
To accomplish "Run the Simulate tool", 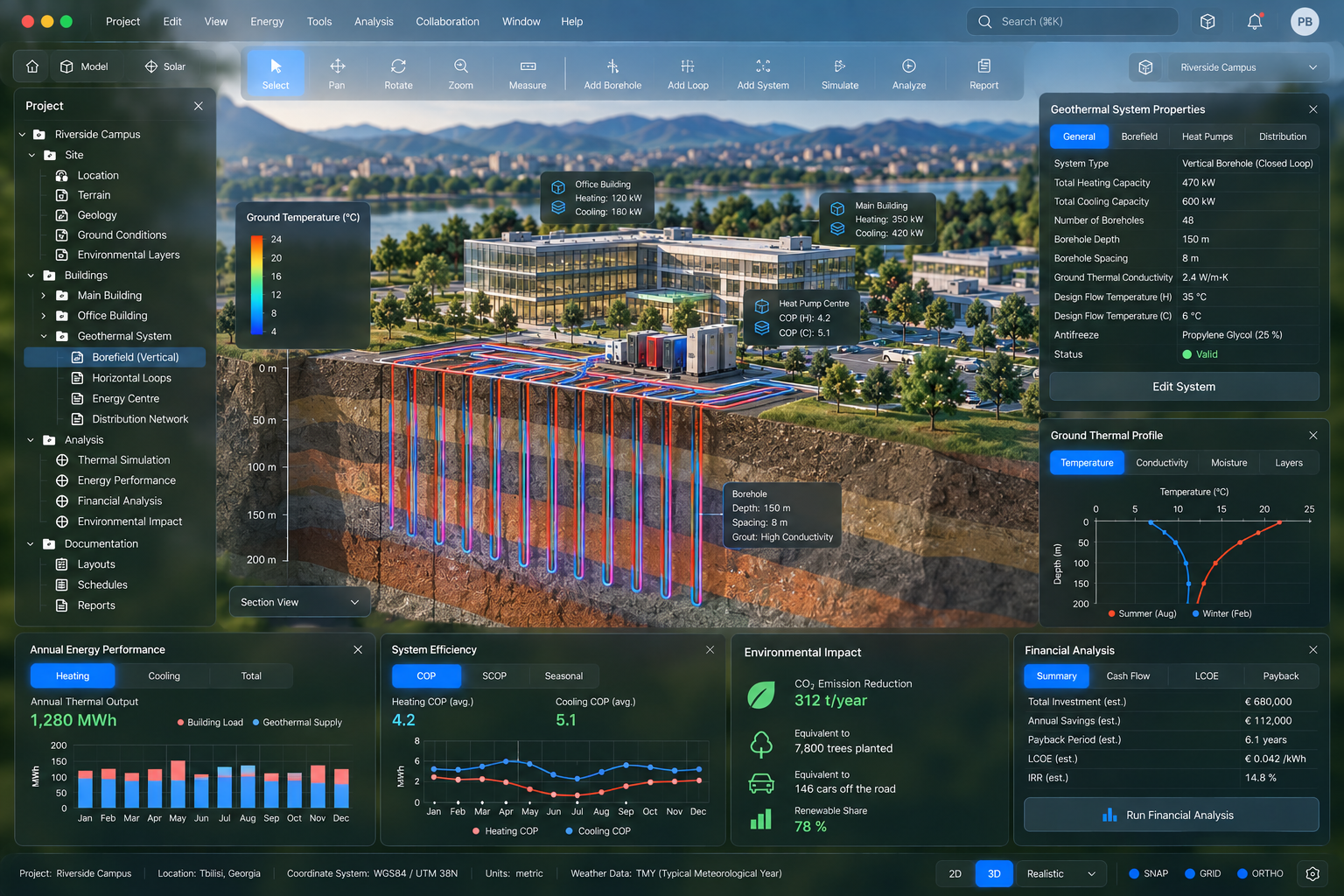I will point(840,73).
